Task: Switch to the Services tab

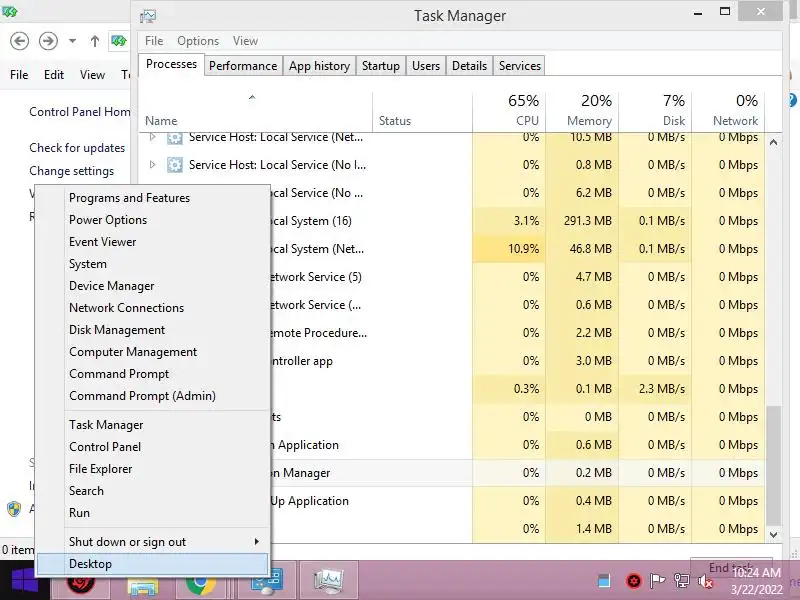Action: pyautogui.click(x=519, y=66)
